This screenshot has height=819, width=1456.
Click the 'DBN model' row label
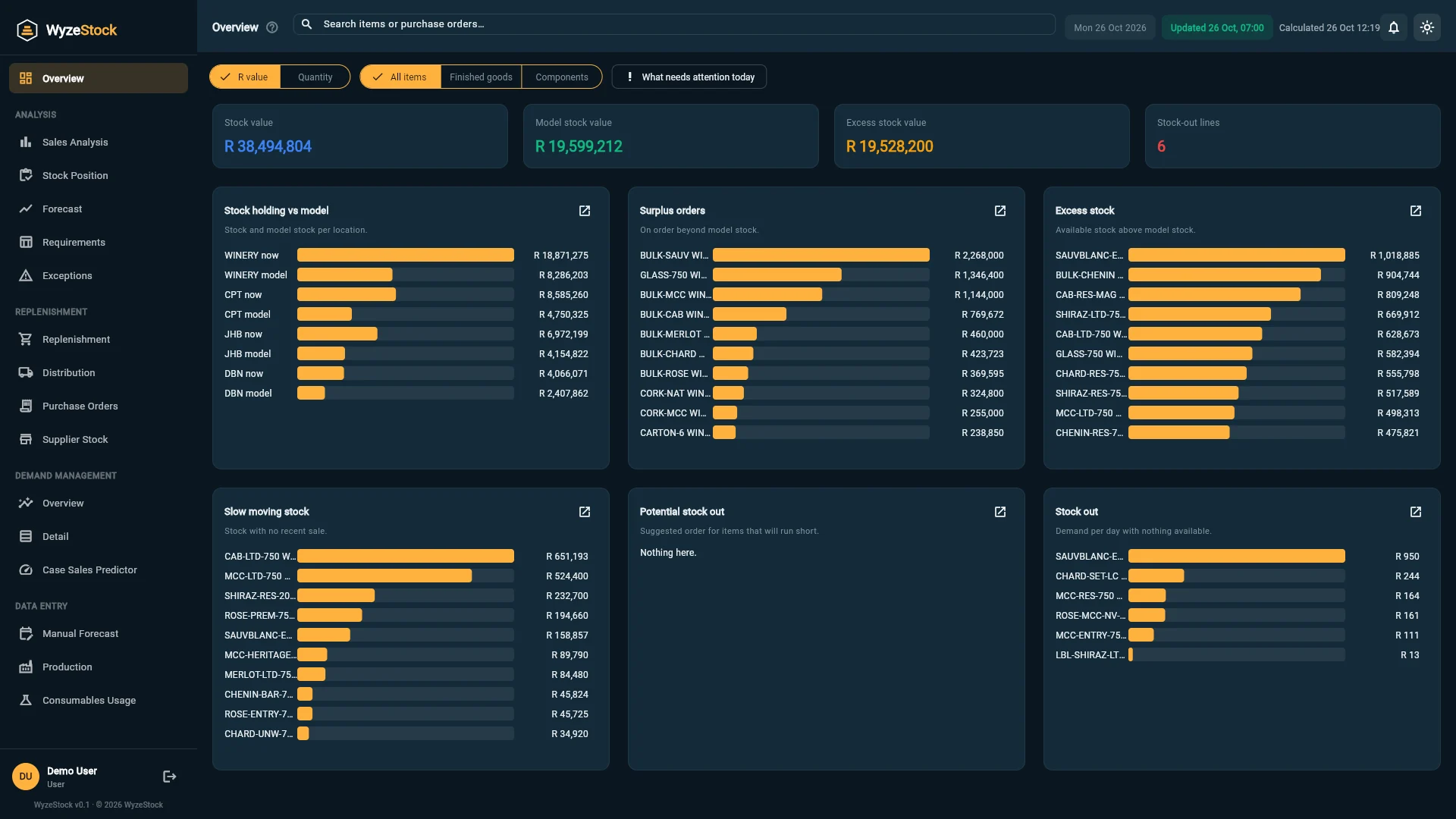click(248, 394)
